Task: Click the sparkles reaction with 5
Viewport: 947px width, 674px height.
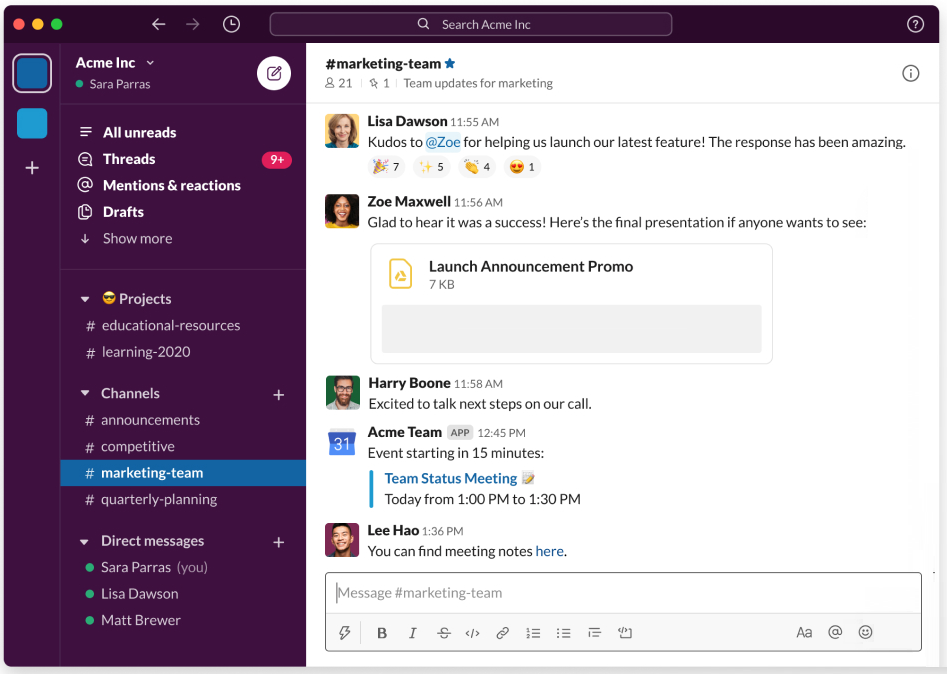Action: (431, 167)
